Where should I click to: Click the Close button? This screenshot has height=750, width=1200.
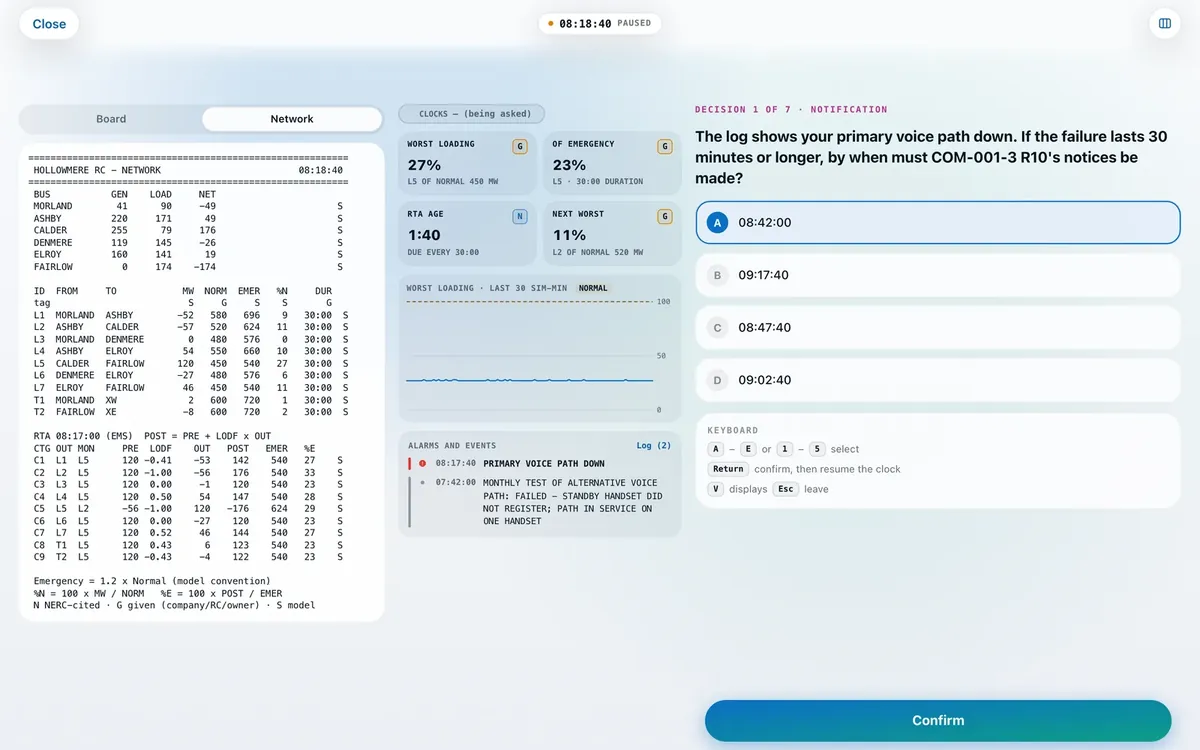click(x=49, y=24)
